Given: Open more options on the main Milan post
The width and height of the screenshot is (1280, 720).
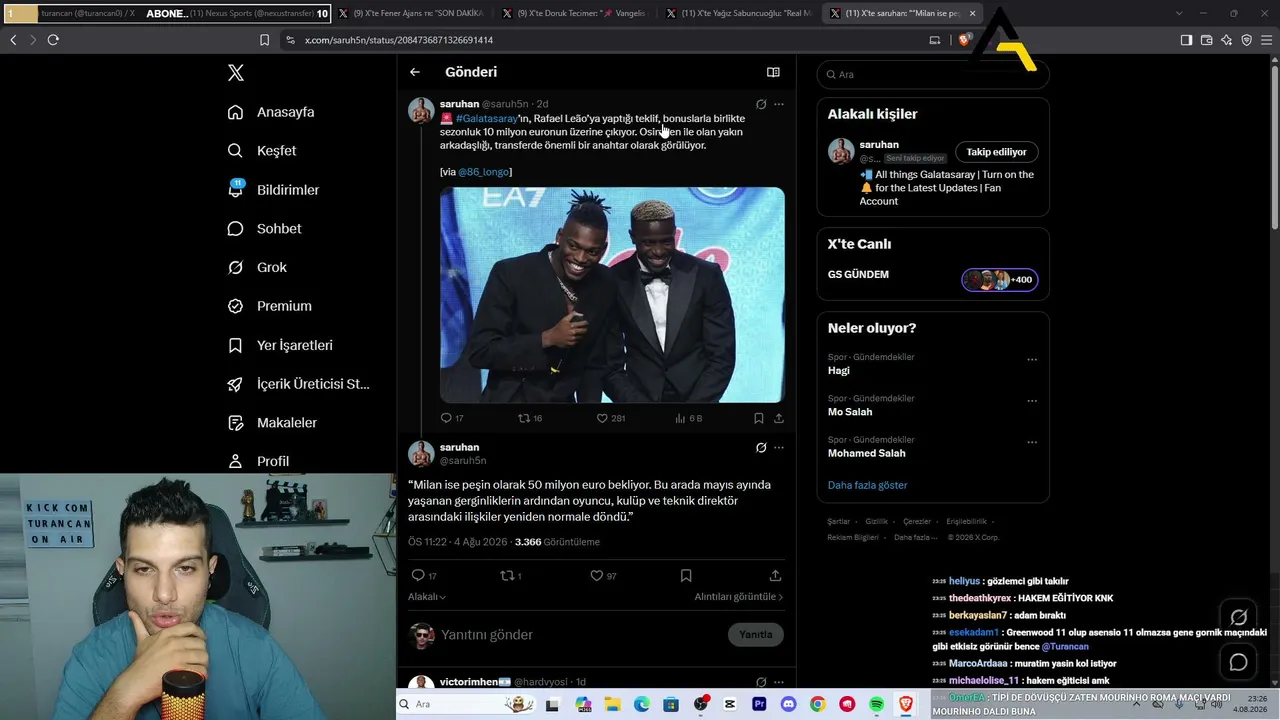Looking at the screenshot, I should (x=779, y=448).
